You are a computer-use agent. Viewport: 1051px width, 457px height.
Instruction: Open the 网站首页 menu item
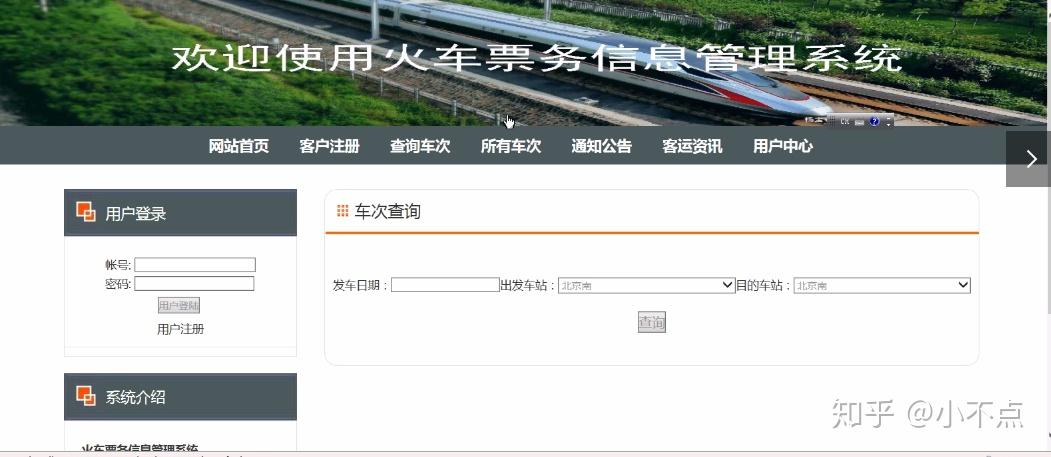click(239, 146)
